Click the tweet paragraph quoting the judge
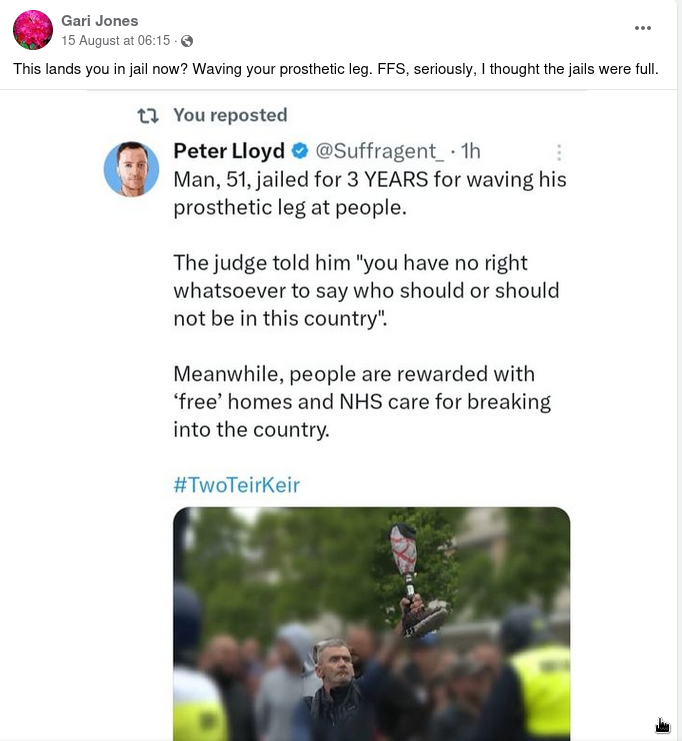Viewport: 682px width, 741px height. 366,291
